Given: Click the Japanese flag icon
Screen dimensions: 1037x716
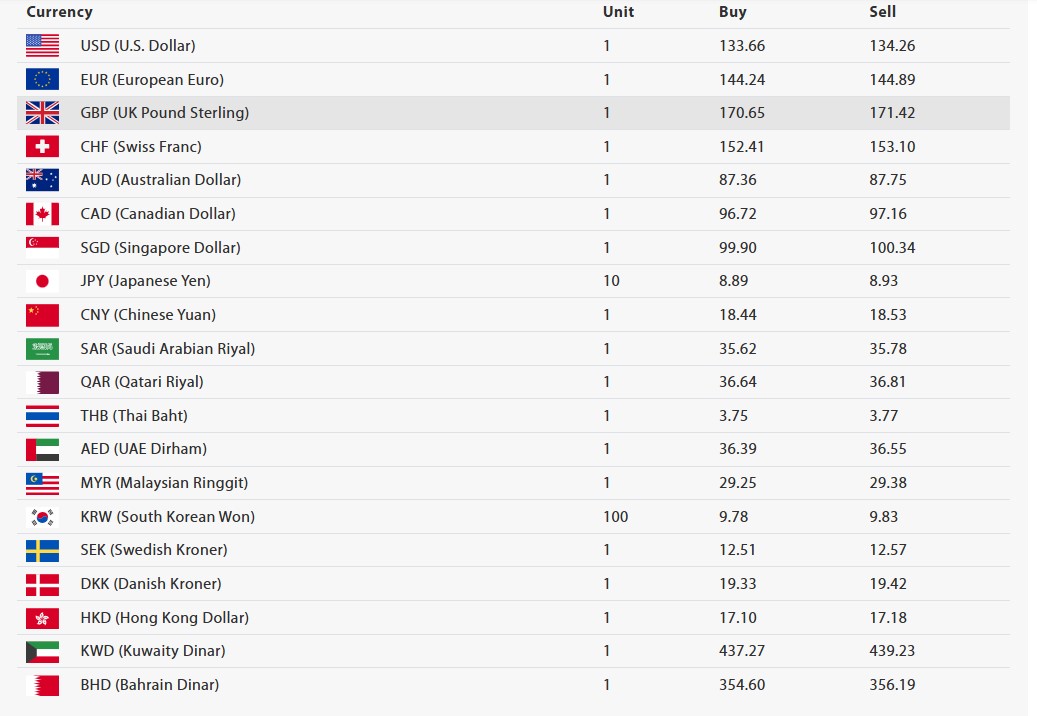Looking at the screenshot, I should 42,281.
